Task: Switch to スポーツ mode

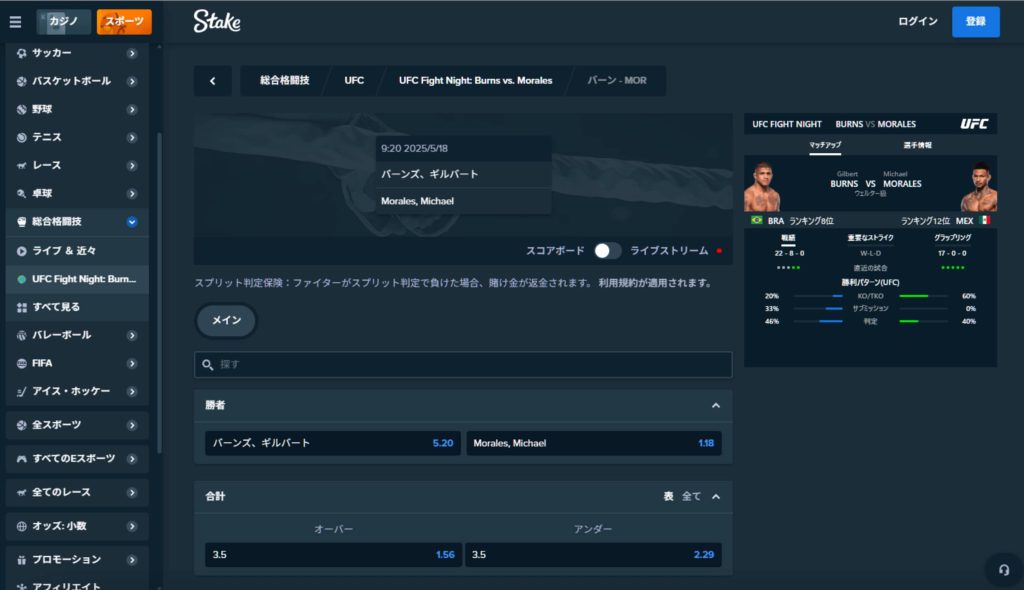Action: point(124,22)
